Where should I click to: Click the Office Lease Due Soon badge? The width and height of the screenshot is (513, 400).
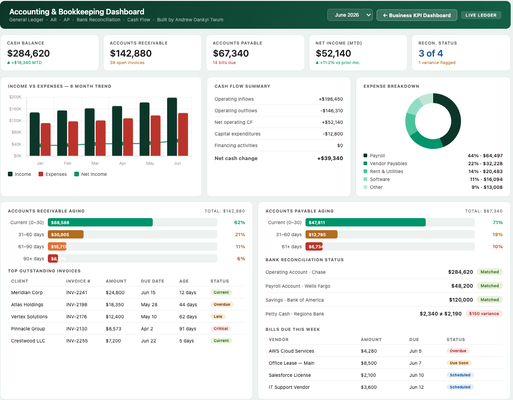(x=459, y=363)
